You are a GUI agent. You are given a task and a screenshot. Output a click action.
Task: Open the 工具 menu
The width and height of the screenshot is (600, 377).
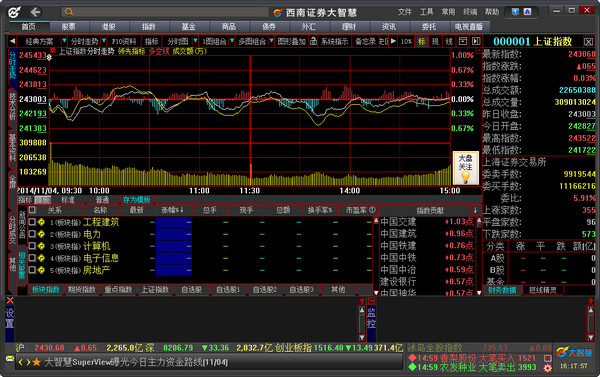pyautogui.click(x=426, y=12)
